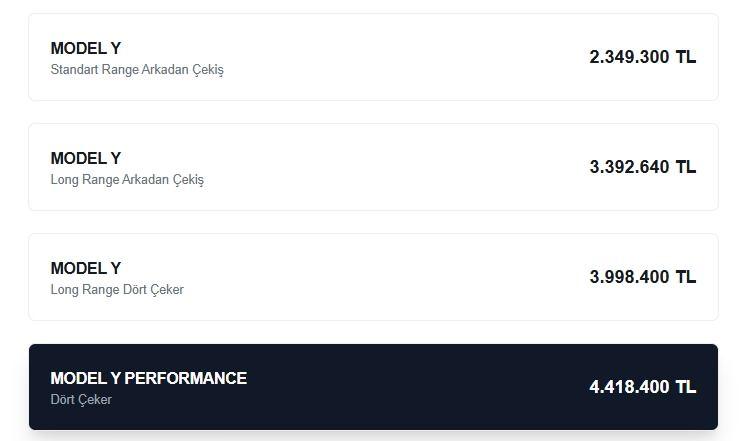This screenshot has height=441, width=743.
Task: Click the 3.392.640 TL price
Action: tap(629, 167)
